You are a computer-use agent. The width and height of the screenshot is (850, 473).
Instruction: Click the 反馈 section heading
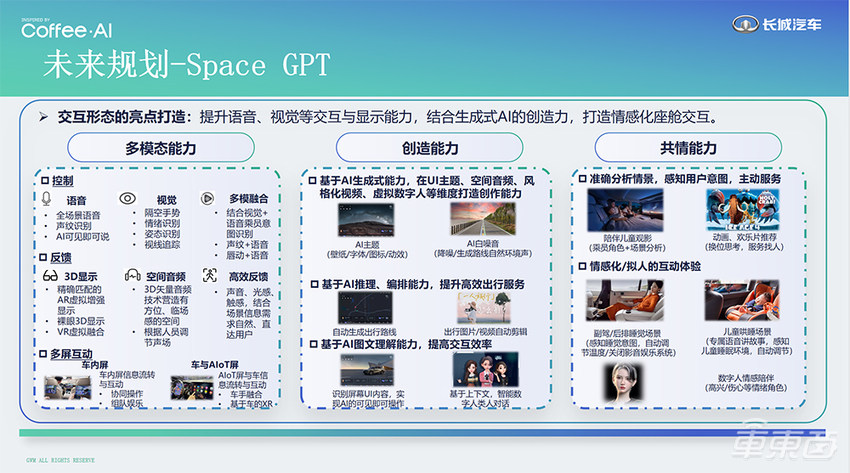point(61,257)
